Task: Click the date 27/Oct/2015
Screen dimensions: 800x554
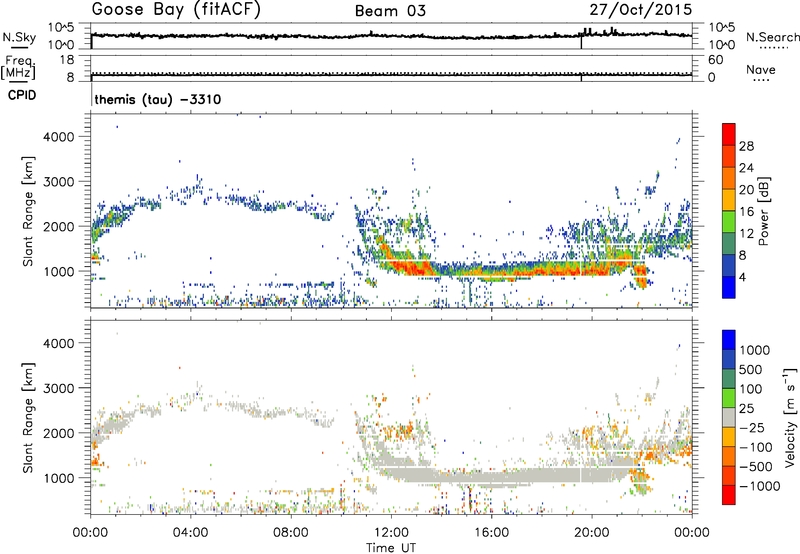Action: click(x=641, y=10)
